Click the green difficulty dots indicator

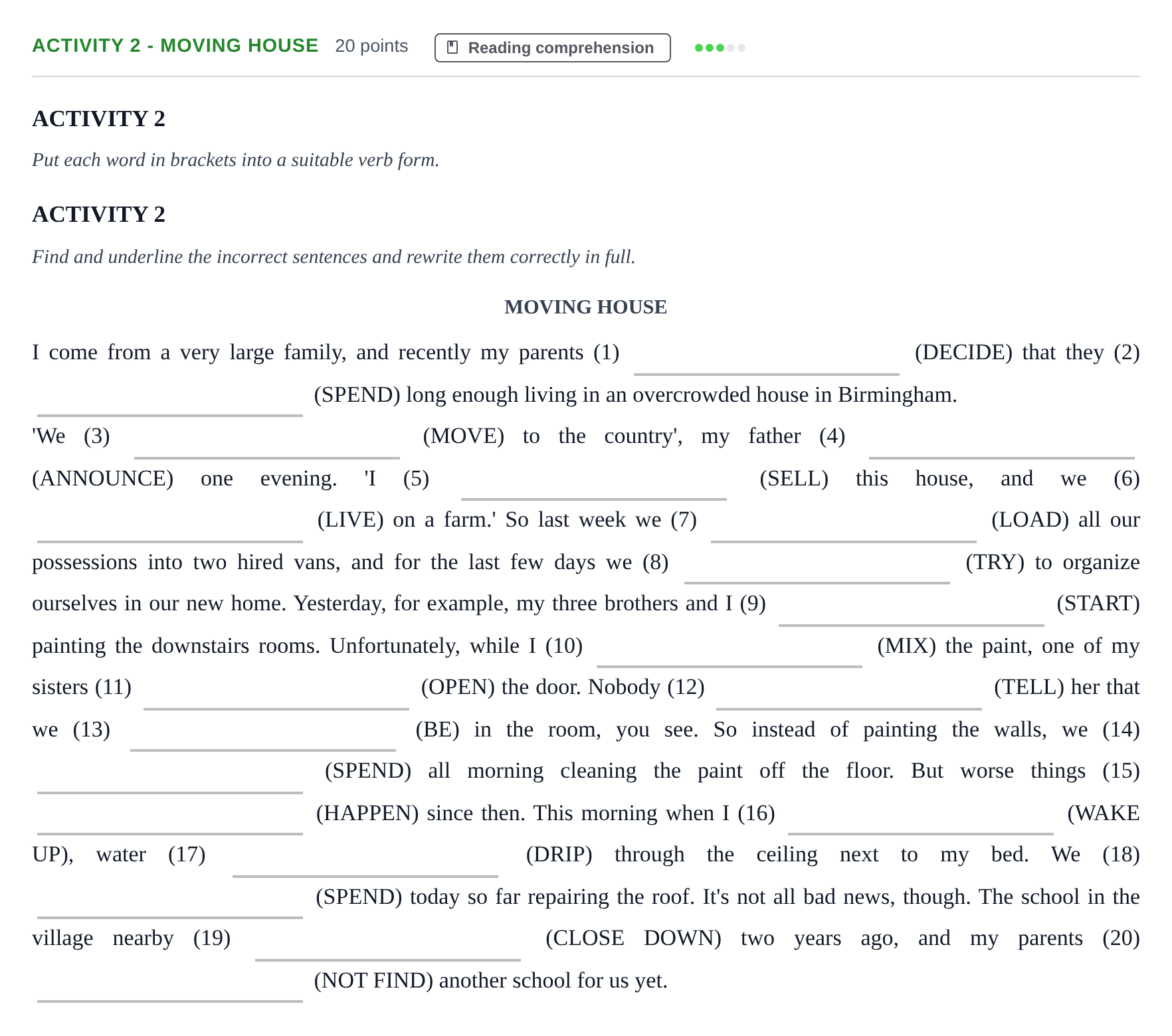coord(720,48)
